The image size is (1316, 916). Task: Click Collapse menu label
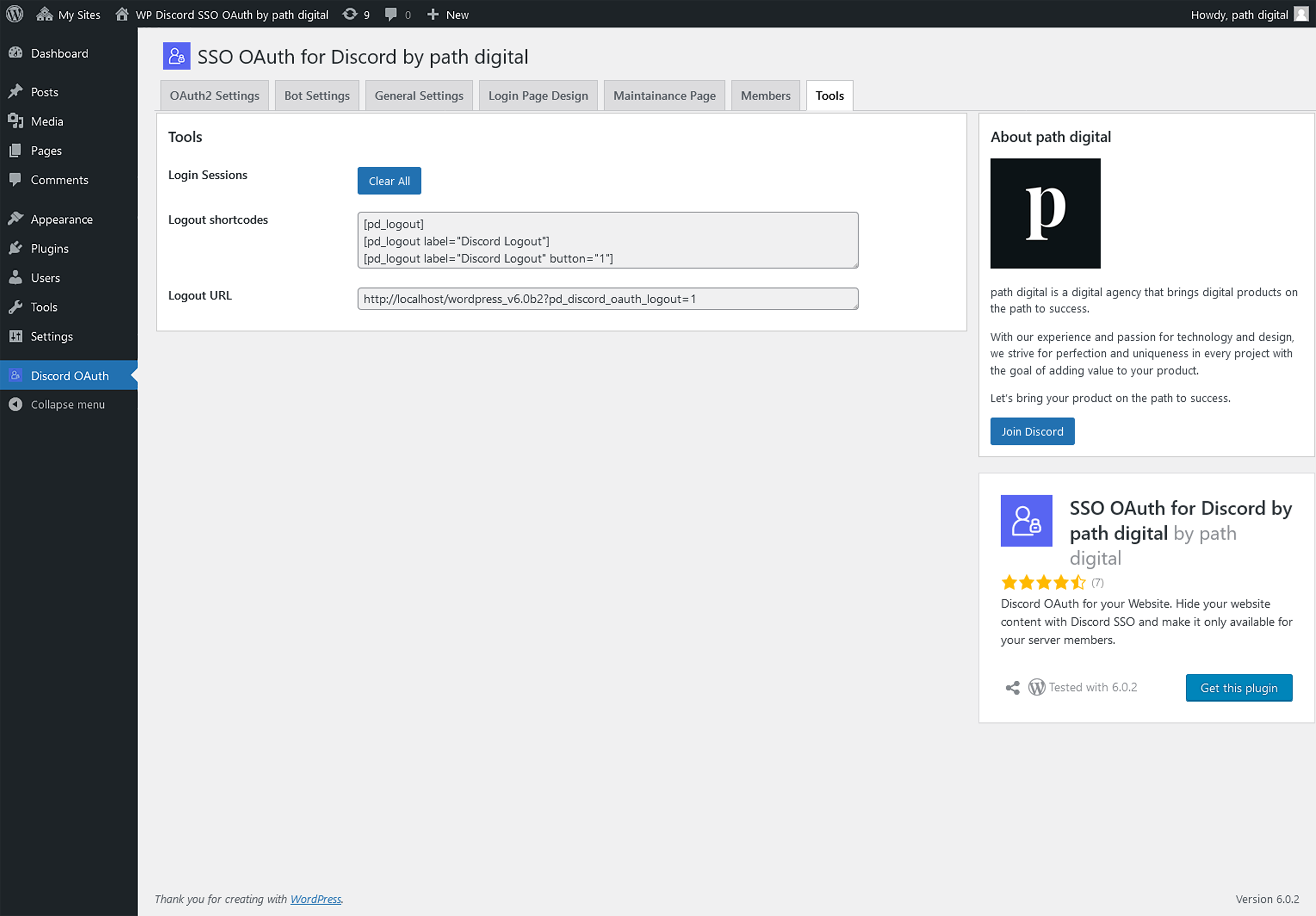[x=68, y=404]
